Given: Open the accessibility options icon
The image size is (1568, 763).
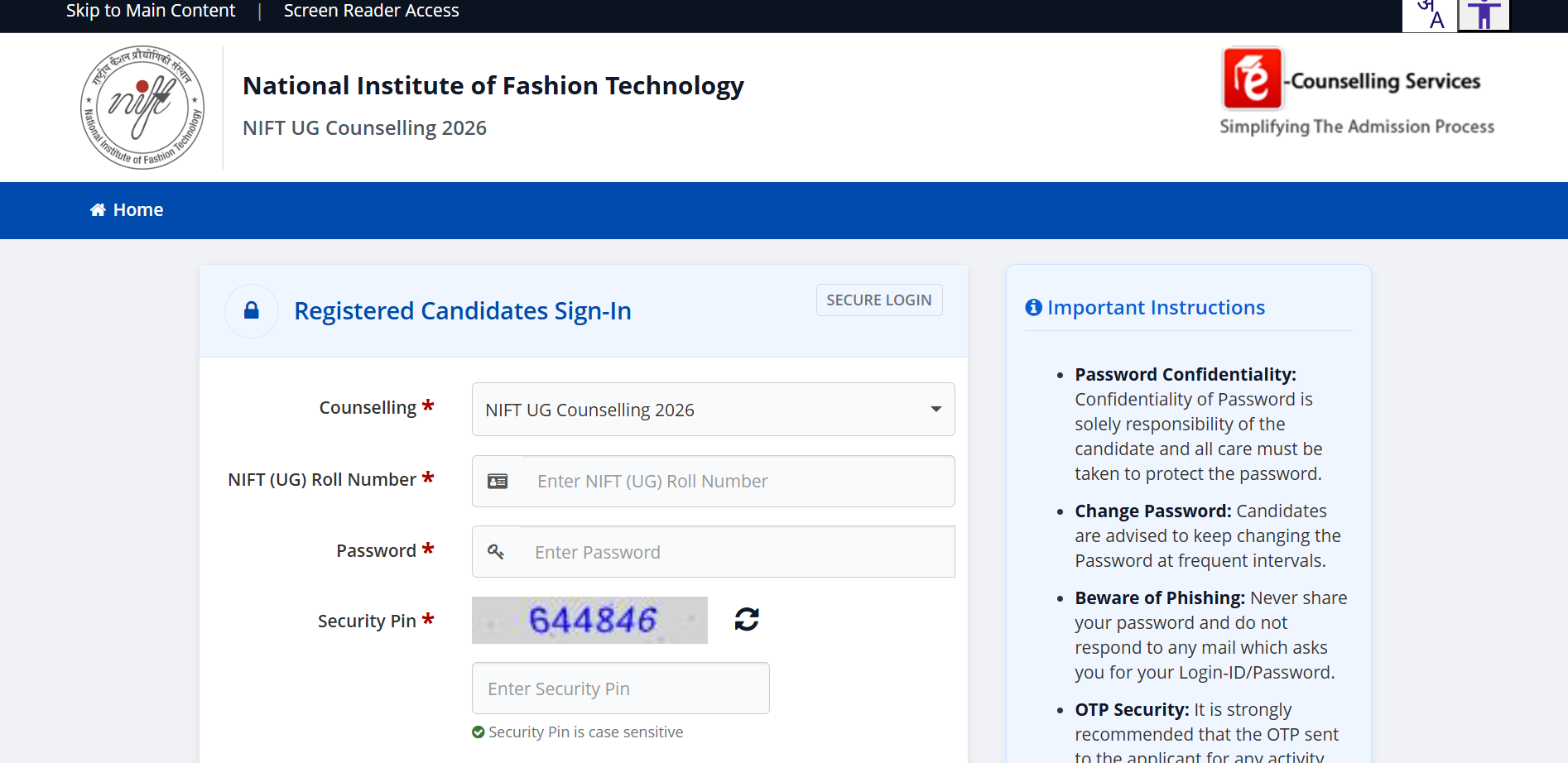Looking at the screenshot, I should 1484,15.
